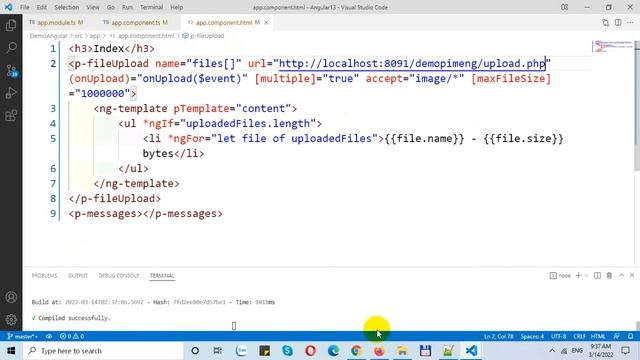
Task: Open the Explorer view in activity bar
Action: (11, 25)
